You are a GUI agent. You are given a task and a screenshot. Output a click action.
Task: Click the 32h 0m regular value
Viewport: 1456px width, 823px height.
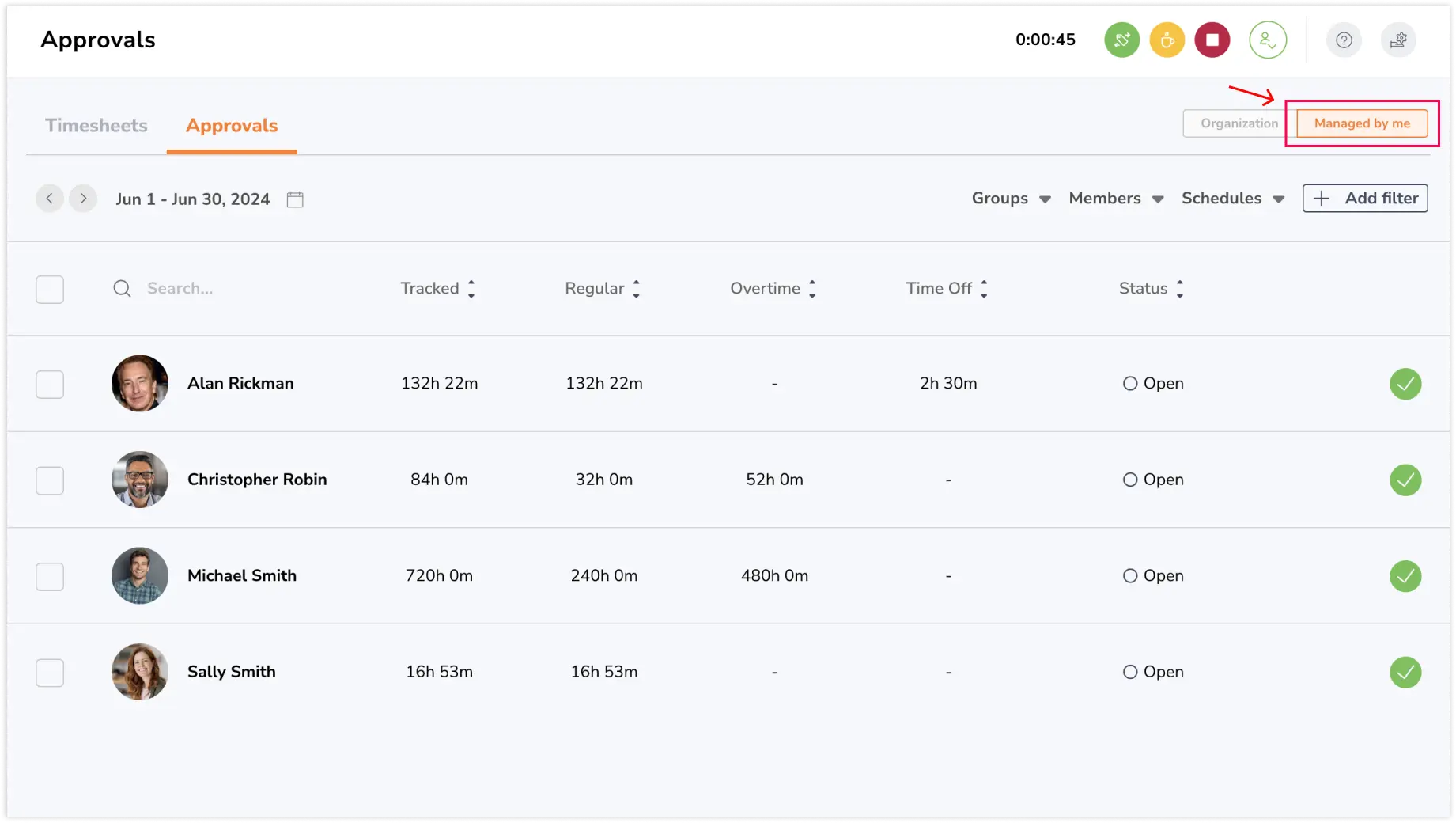coord(604,480)
